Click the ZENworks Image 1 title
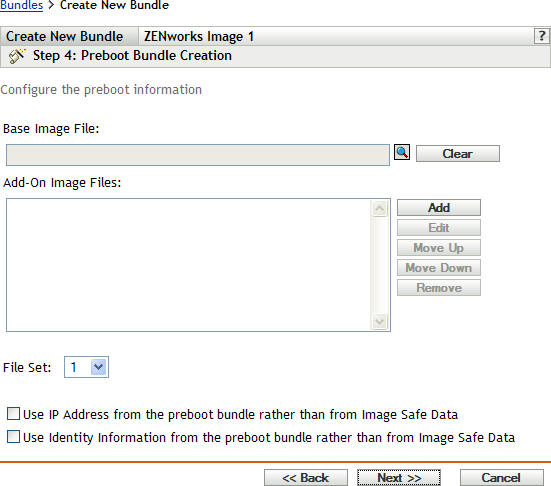This screenshot has height=486, width=551. [199, 37]
